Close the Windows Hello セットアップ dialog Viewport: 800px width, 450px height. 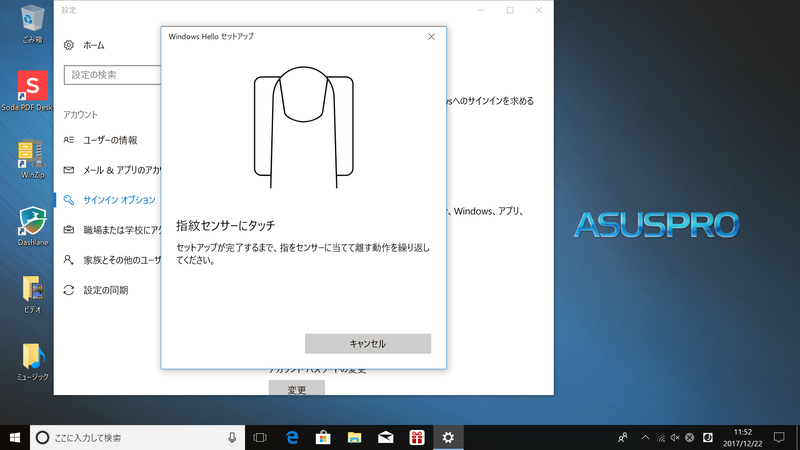point(431,37)
